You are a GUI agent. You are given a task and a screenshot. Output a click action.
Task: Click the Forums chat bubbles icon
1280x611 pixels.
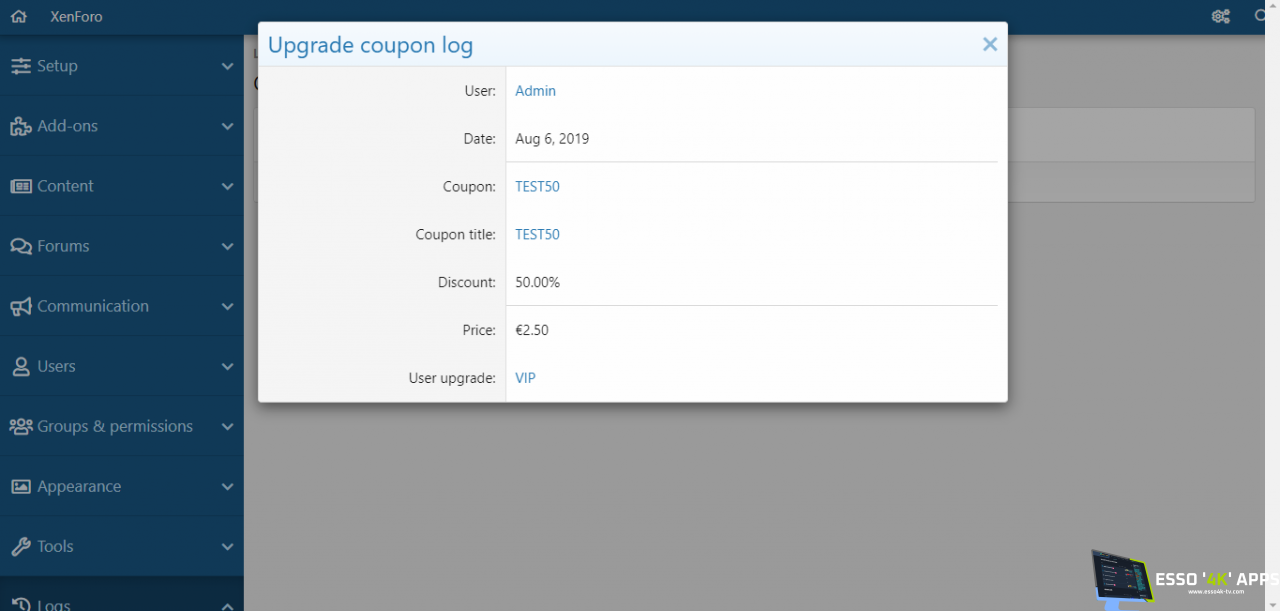point(20,246)
